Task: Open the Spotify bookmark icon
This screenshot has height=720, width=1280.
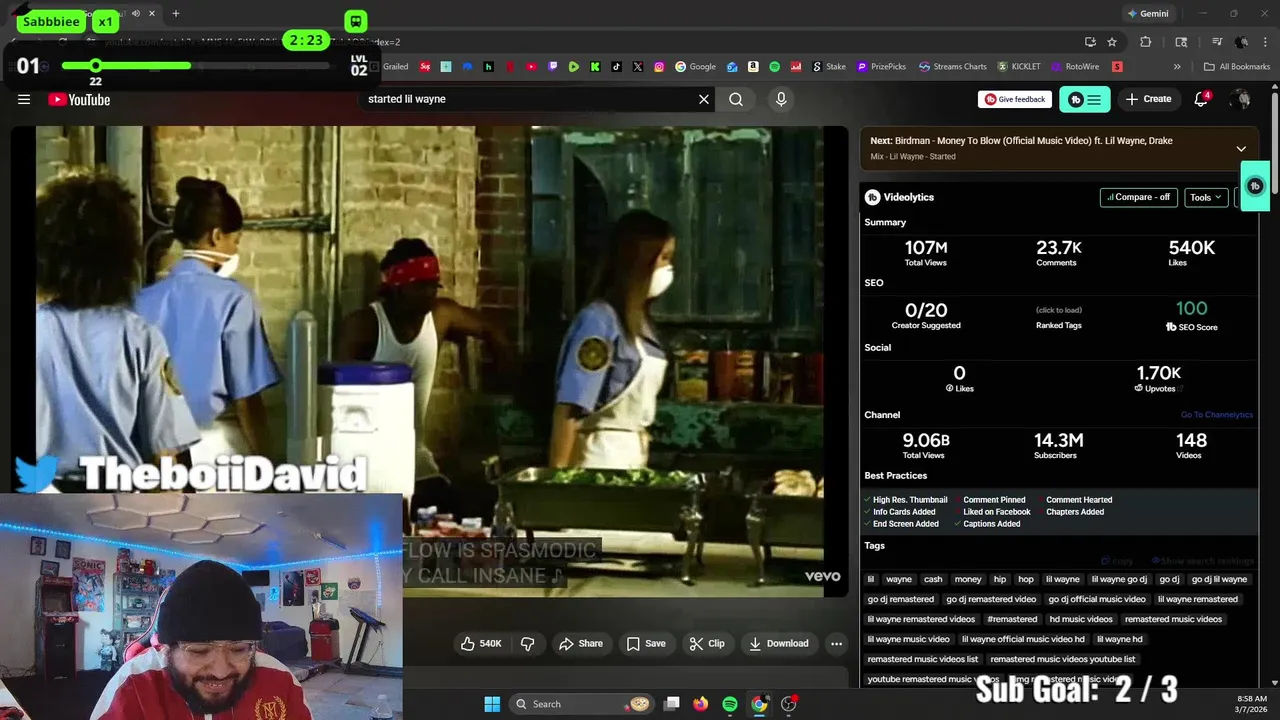Action: 774,67
